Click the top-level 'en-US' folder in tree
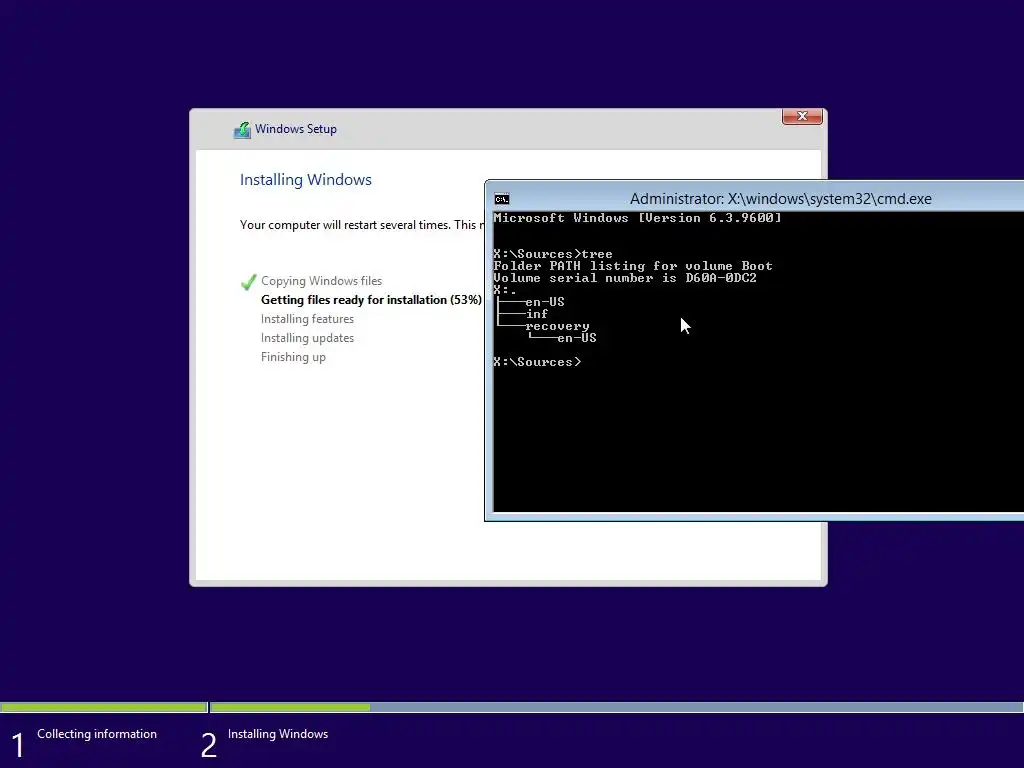This screenshot has width=1024, height=768. click(545, 302)
